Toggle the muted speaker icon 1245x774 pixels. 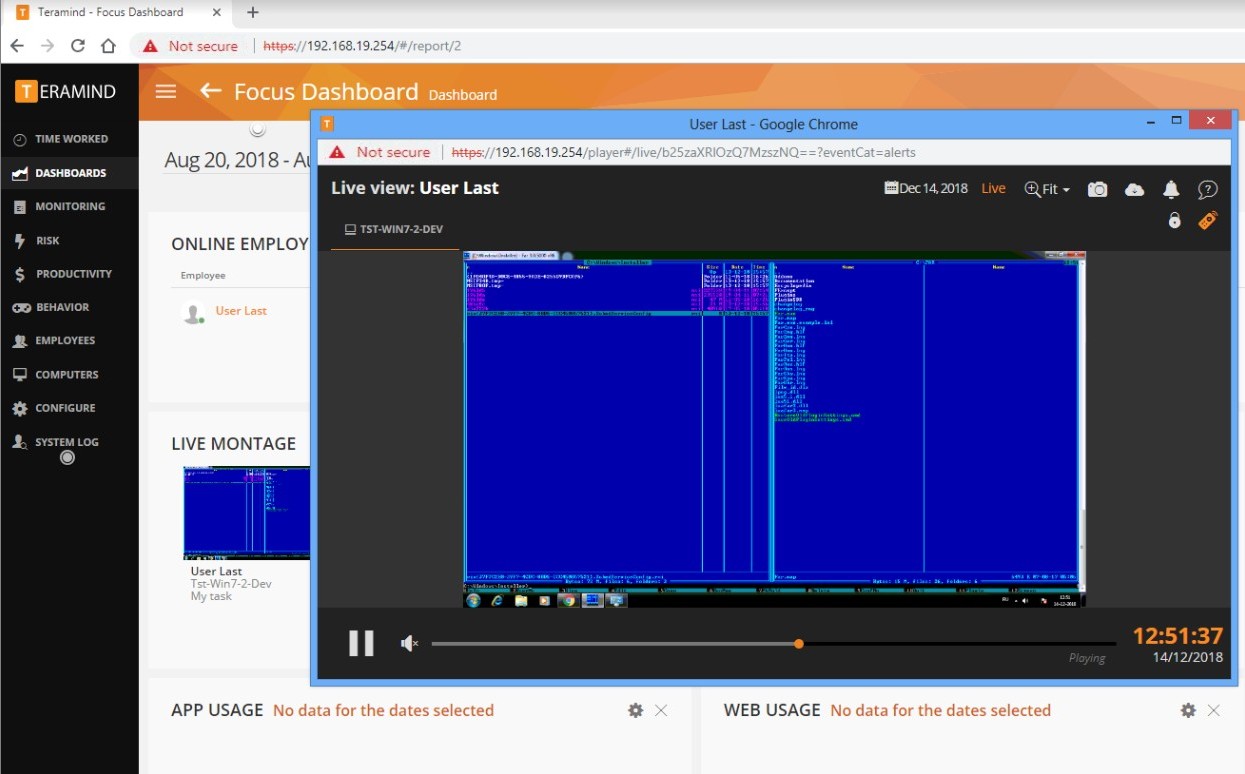[x=409, y=643]
